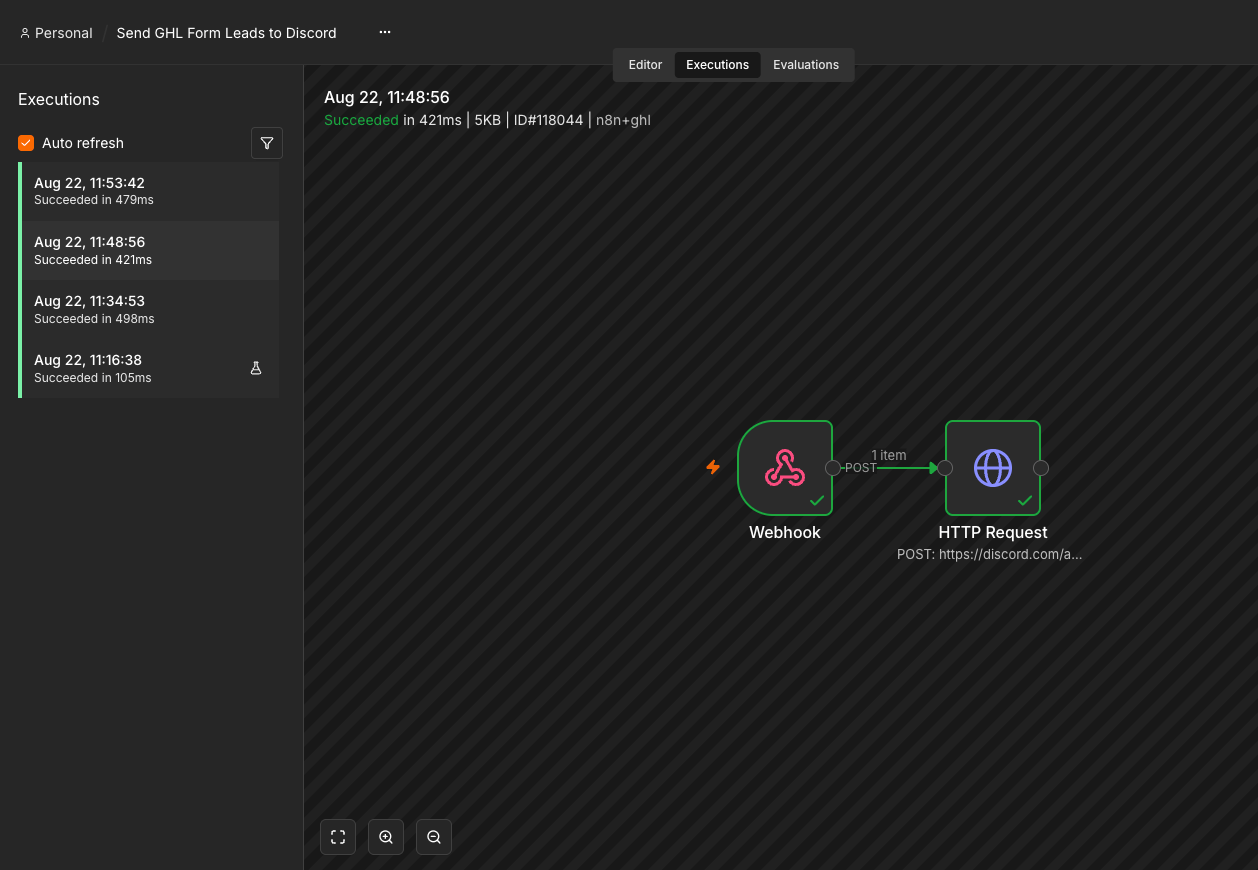Click the Webhook node output connector
The height and width of the screenshot is (870, 1258).
click(x=833, y=468)
